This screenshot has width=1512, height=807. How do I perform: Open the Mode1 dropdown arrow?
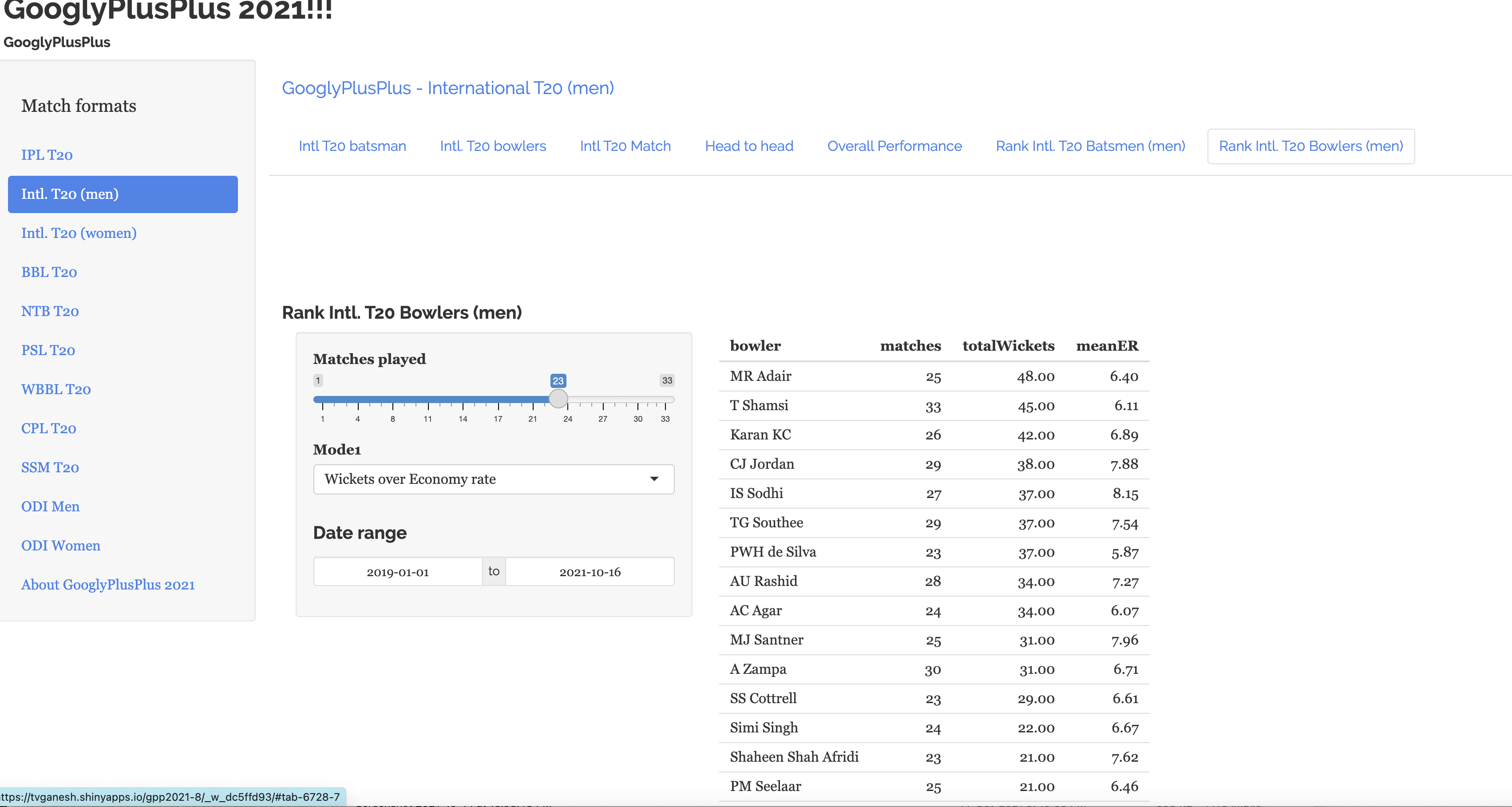click(654, 479)
